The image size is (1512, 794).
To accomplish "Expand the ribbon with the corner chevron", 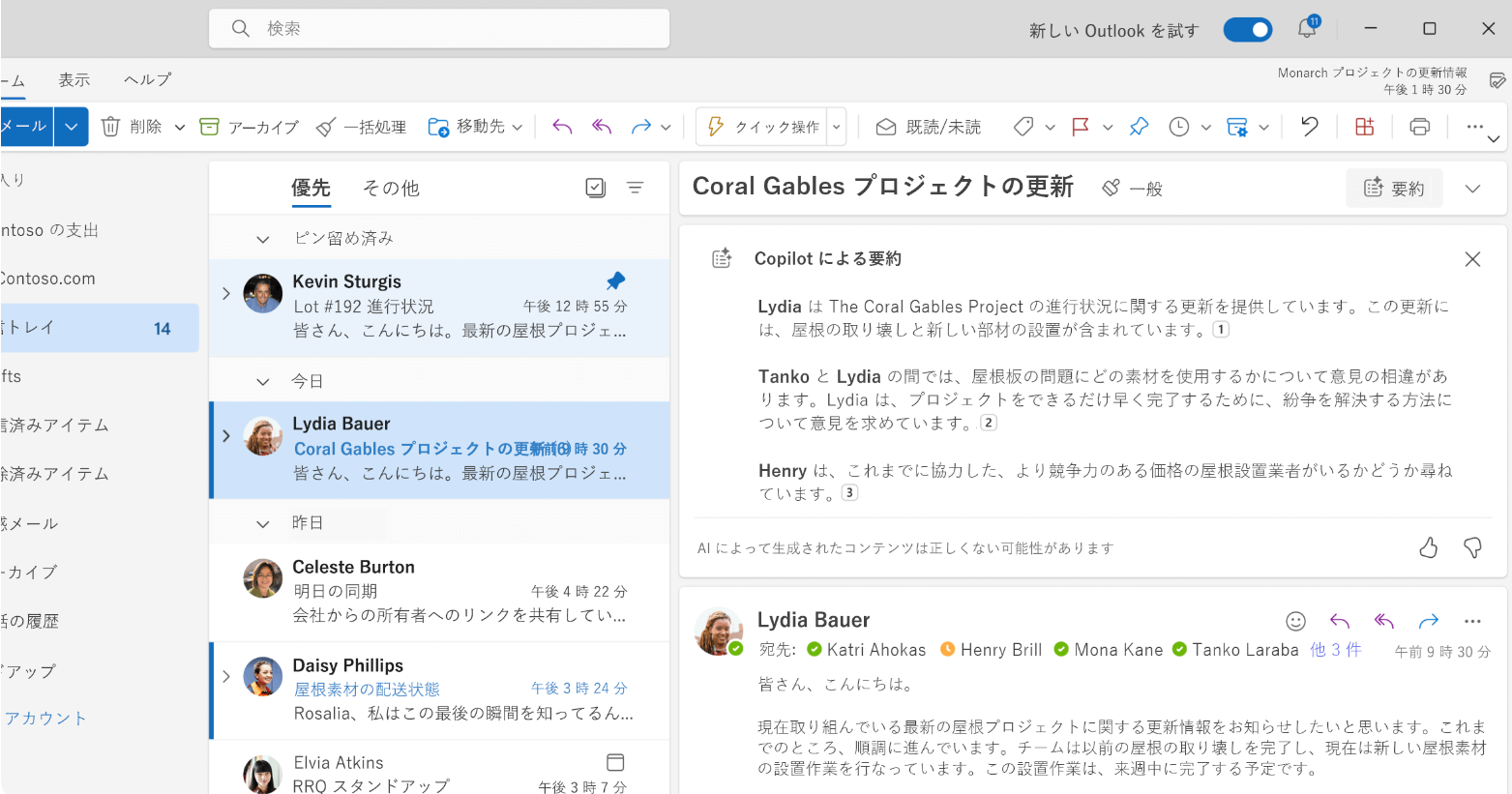I will (x=1494, y=139).
